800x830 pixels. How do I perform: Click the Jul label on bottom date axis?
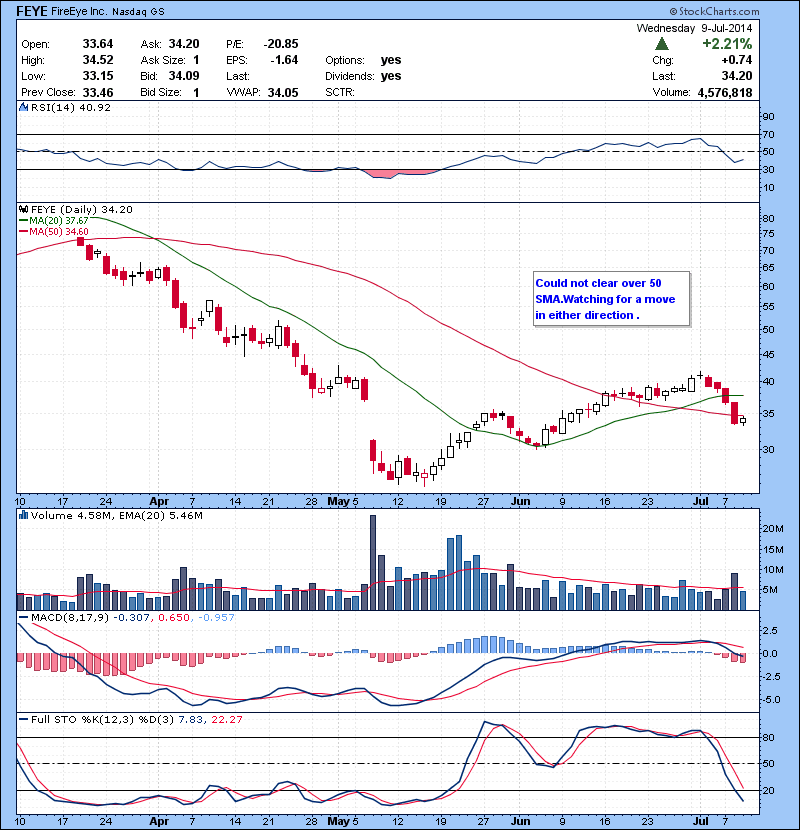pos(700,820)
